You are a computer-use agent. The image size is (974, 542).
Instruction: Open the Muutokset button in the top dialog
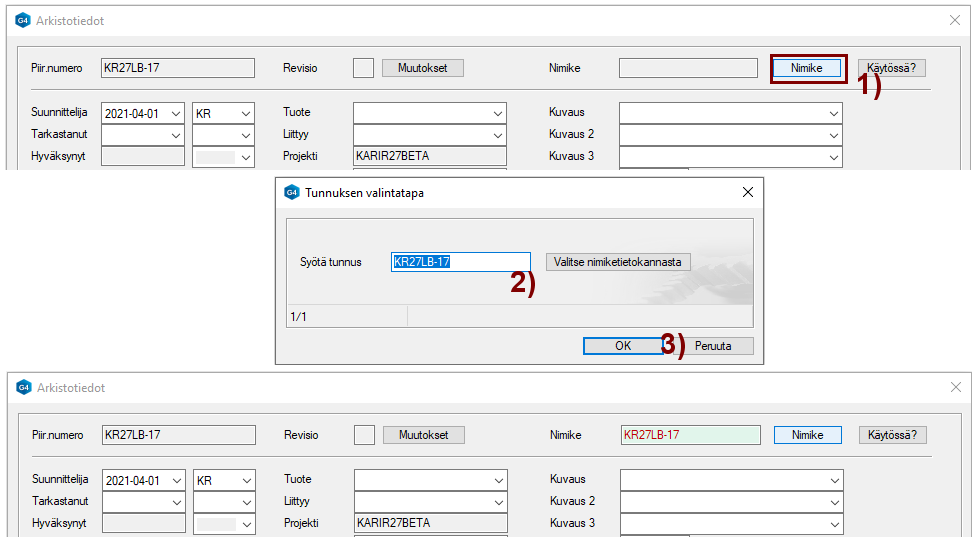point(422,68)
